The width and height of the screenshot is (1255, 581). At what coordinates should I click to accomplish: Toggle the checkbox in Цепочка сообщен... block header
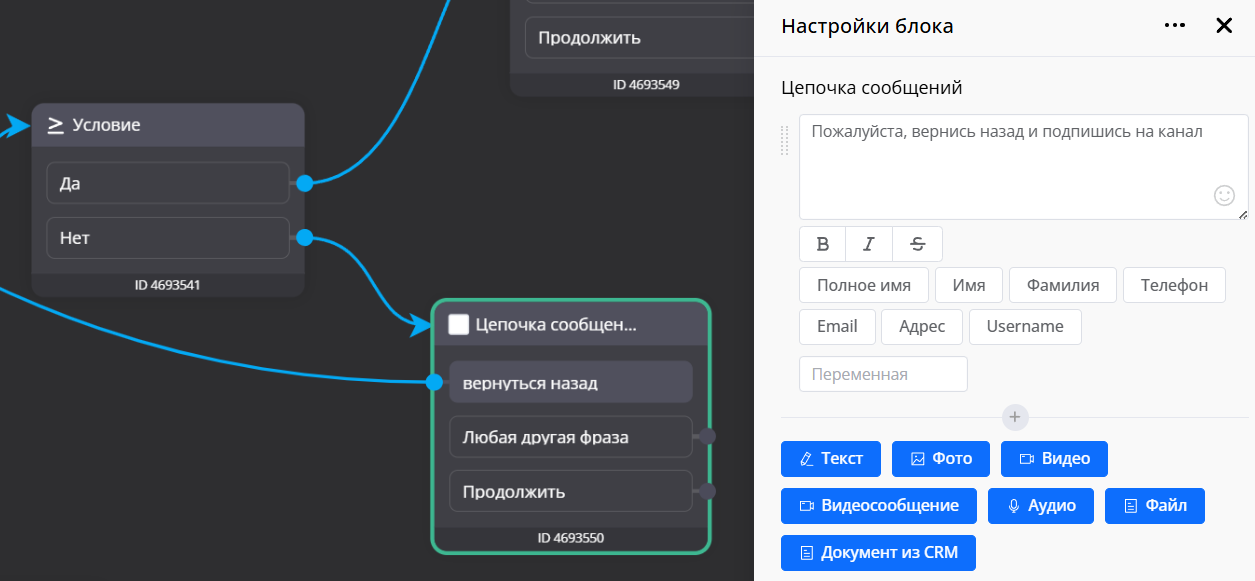[458, 324]
